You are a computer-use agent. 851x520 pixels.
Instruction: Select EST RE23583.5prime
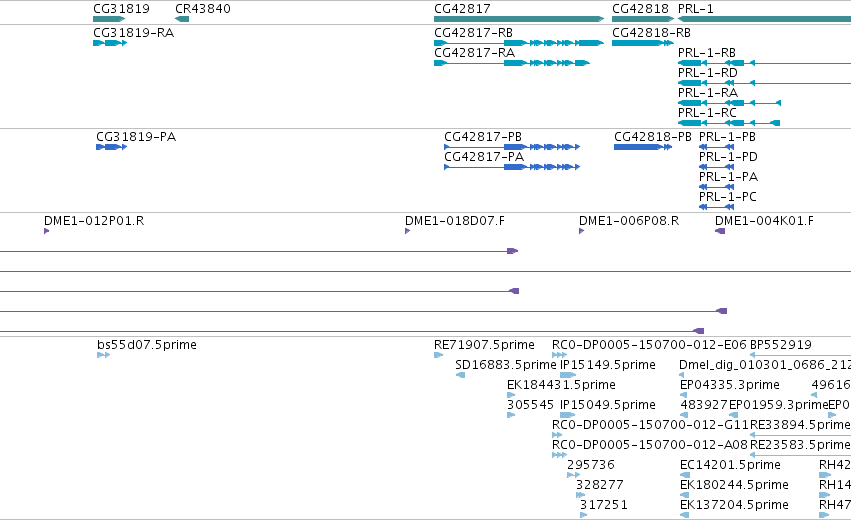801,455
